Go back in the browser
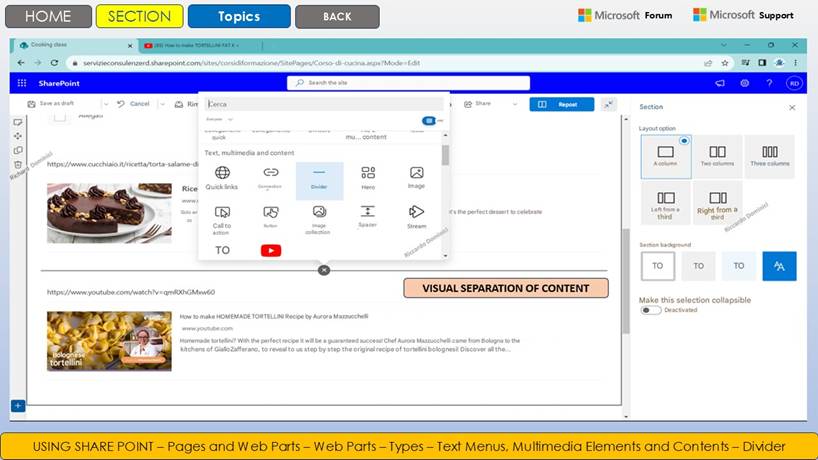The image size is (818, 460). pyautogui.click(x=21, y=63)
